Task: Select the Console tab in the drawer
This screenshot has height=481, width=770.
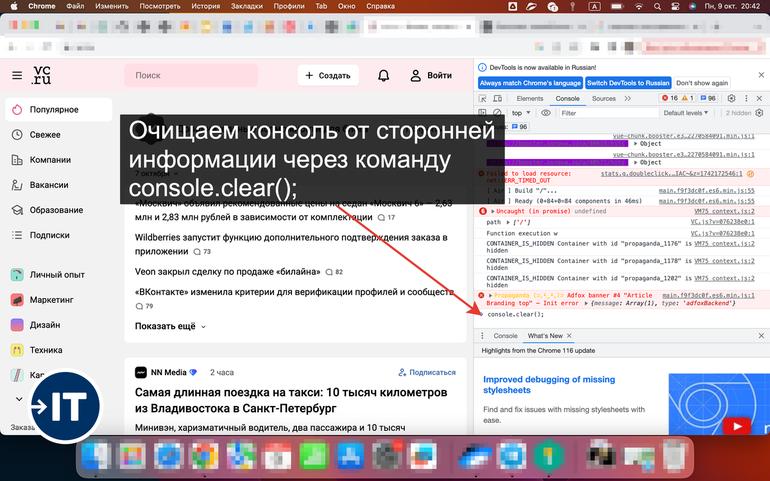Action: [505, 336]
